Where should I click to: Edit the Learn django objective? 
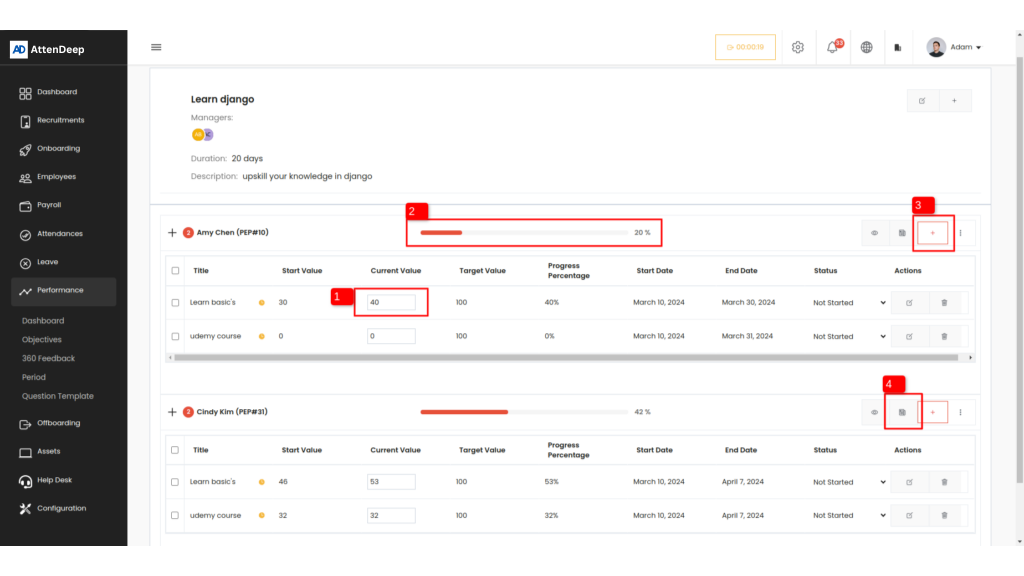[922, 101]
